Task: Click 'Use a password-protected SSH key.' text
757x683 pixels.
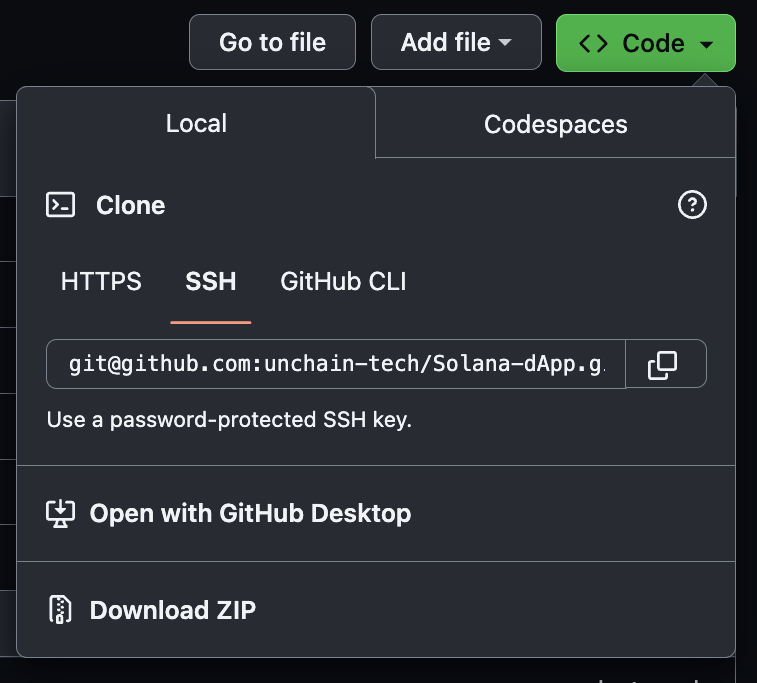Action: pos(229,419)
